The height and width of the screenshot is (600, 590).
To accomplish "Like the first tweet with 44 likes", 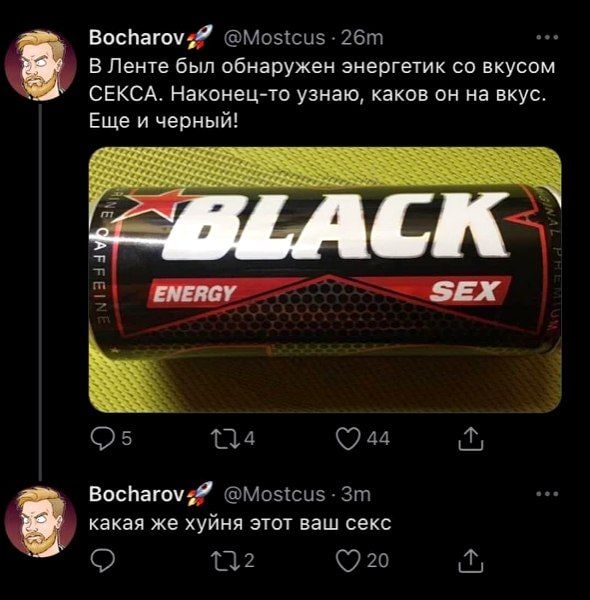I will 348,439.
